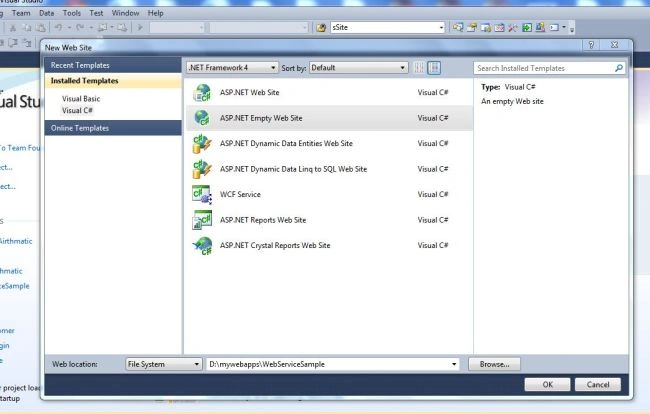Open the Help menu
This screenshot has width=650, height=414.
coord(155,13)
